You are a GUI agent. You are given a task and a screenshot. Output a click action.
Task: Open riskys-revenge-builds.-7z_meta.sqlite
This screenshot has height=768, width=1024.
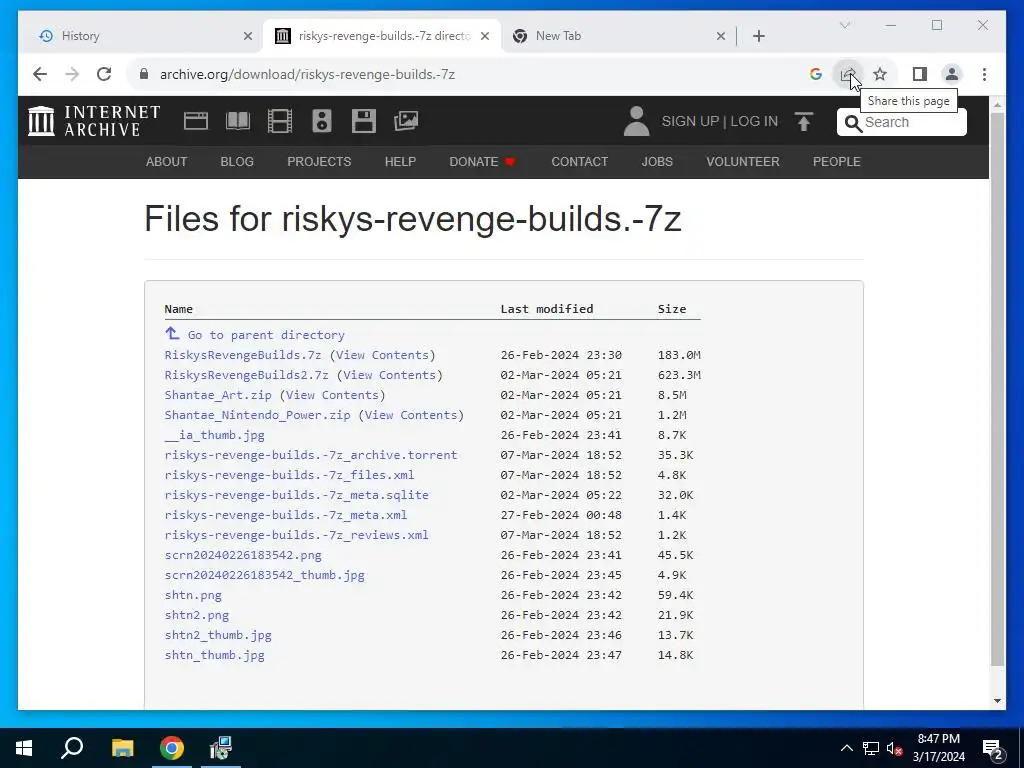(296, 495)
